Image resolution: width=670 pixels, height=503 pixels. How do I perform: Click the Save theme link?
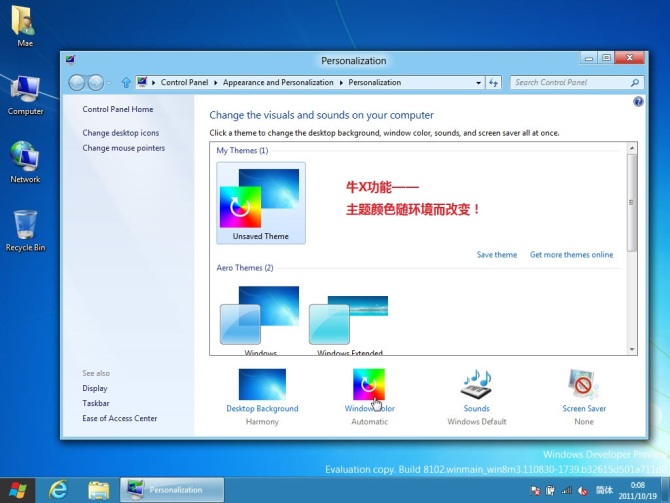(497, 255)
